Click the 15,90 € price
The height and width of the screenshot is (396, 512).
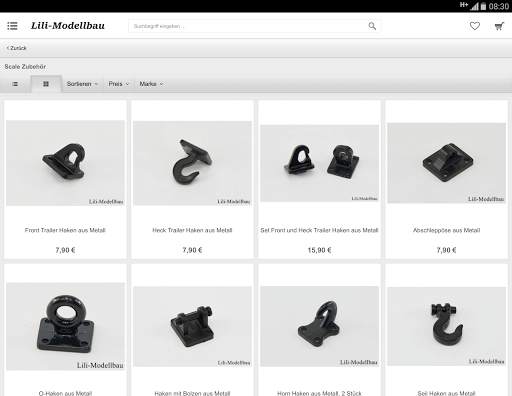tap(319, 250)
